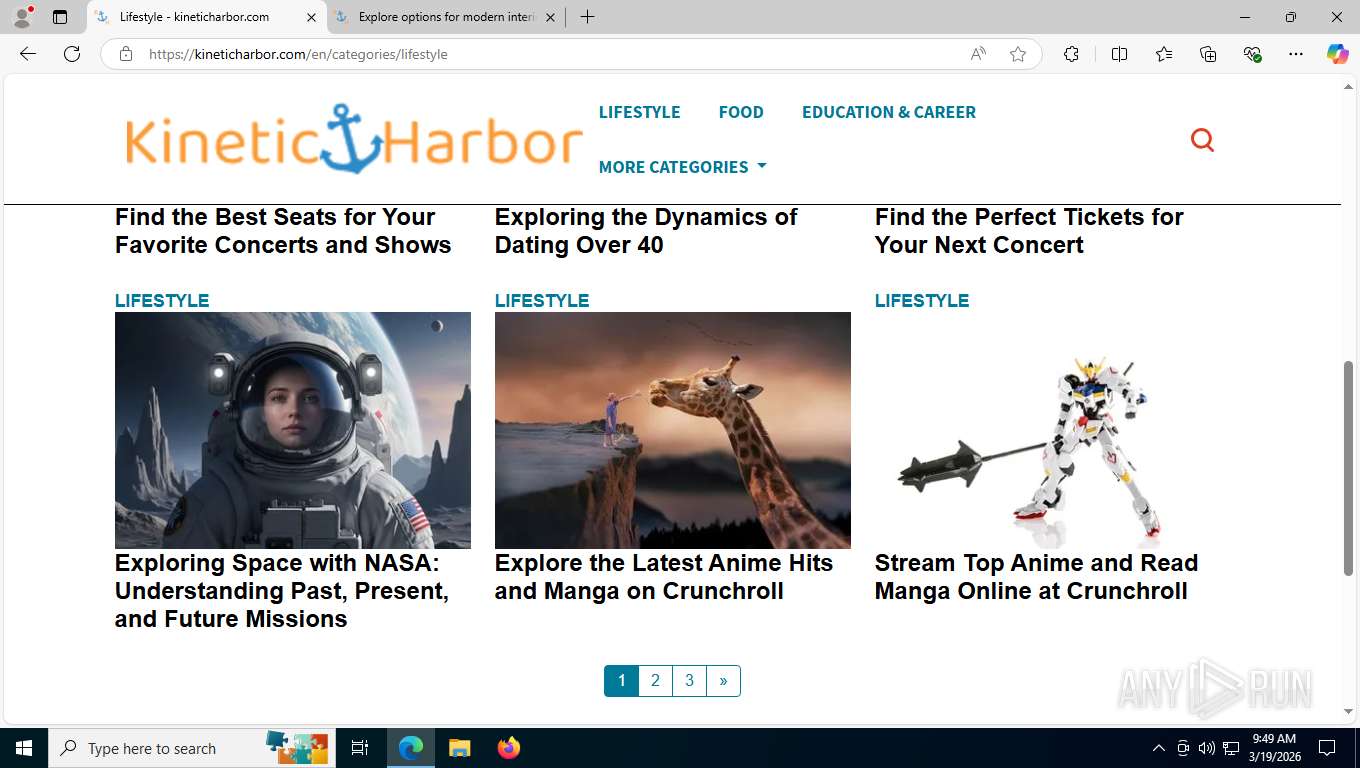Switch to the Explore options for modern interiors tab
The image size is (1360, 768).
click(x=445, y=17)
